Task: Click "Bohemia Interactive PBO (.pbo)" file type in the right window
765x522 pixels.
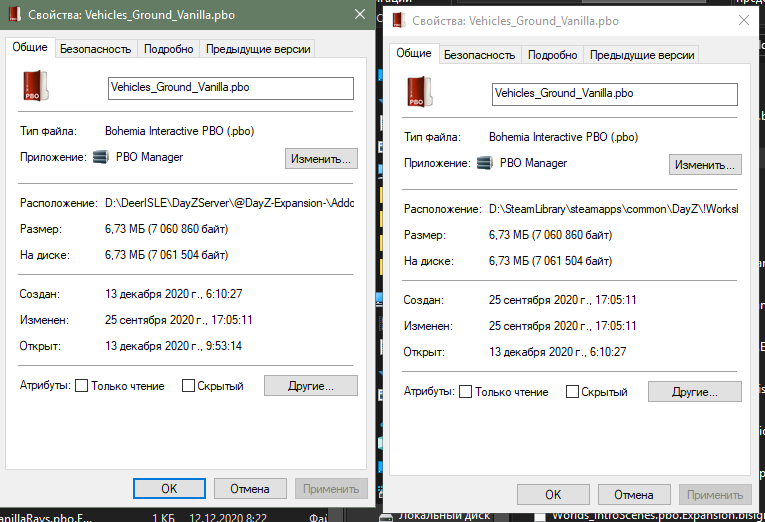Action: click(x=564, y=137)
